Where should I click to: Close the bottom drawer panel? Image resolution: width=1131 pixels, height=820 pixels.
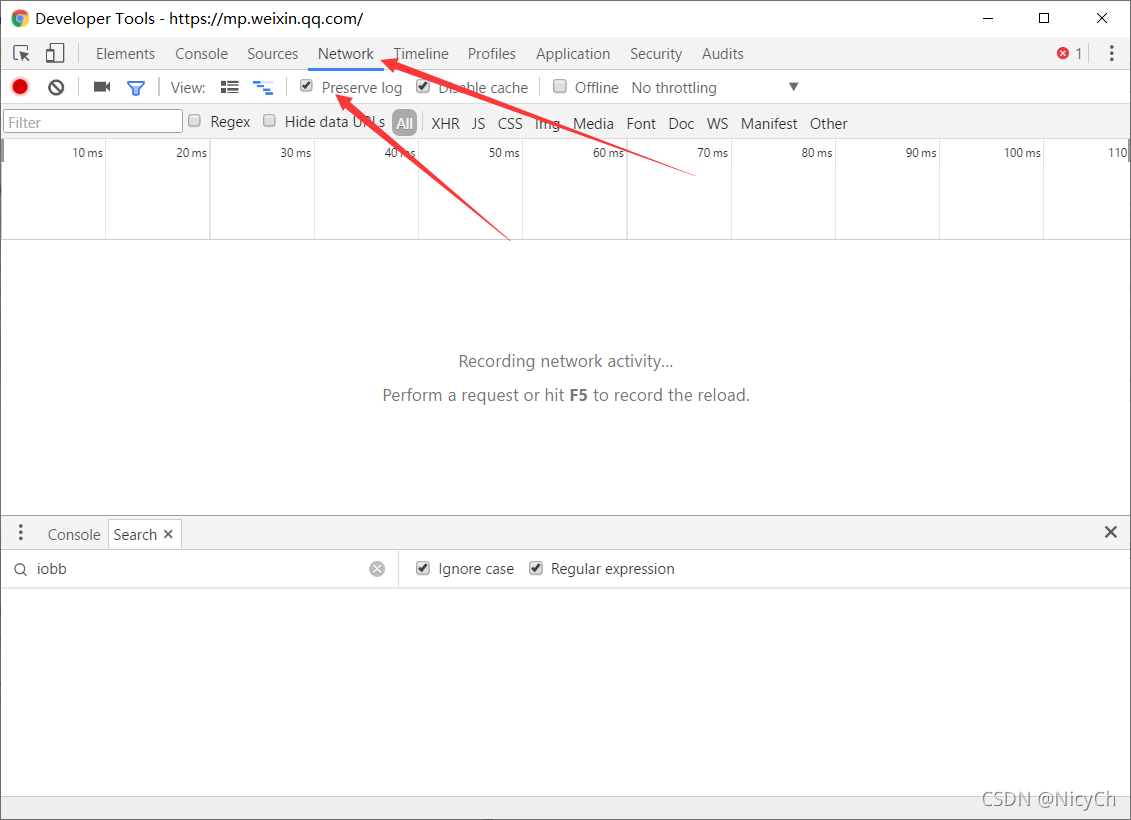pos(1111,532)
